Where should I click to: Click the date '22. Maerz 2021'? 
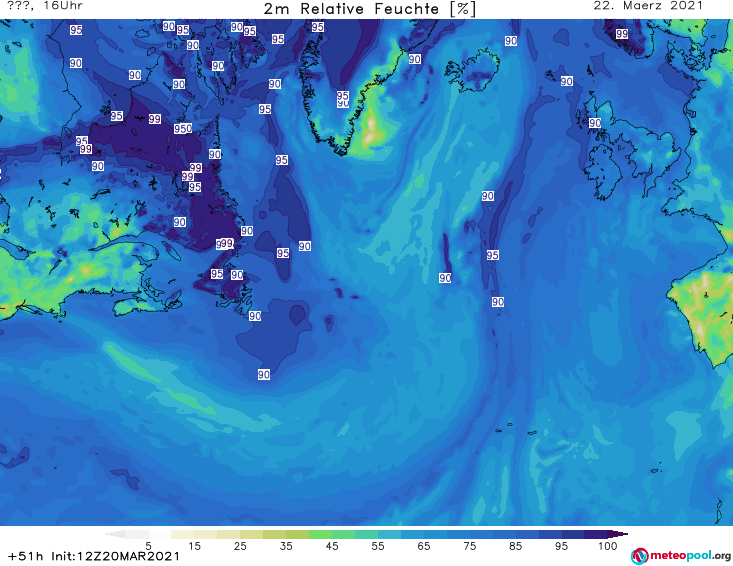click(648, 6)
